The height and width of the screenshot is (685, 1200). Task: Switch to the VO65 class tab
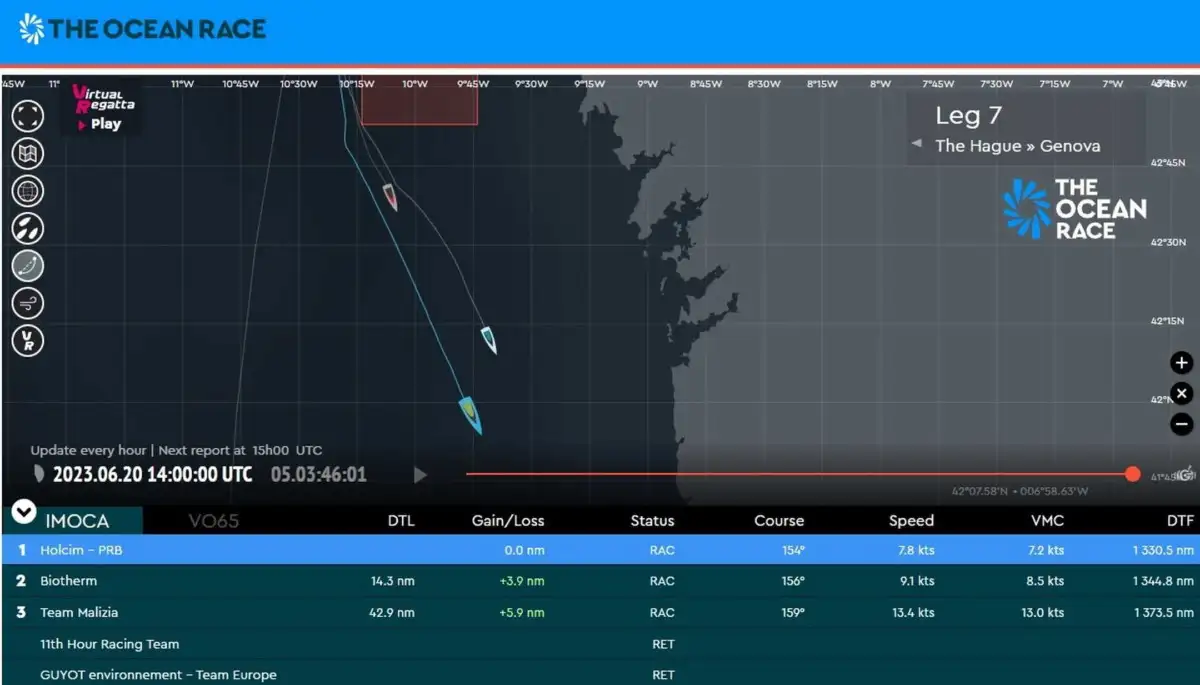(x=214, y=520)
